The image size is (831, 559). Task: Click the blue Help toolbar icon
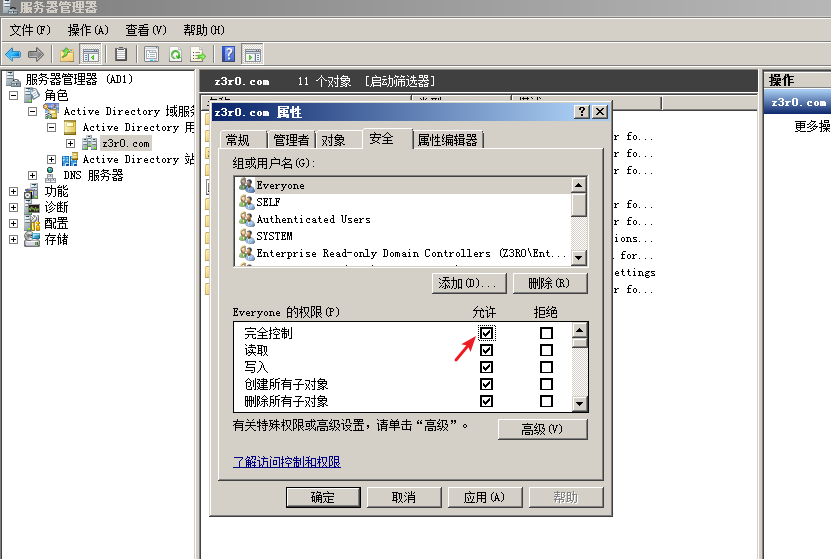coord(228,54)
